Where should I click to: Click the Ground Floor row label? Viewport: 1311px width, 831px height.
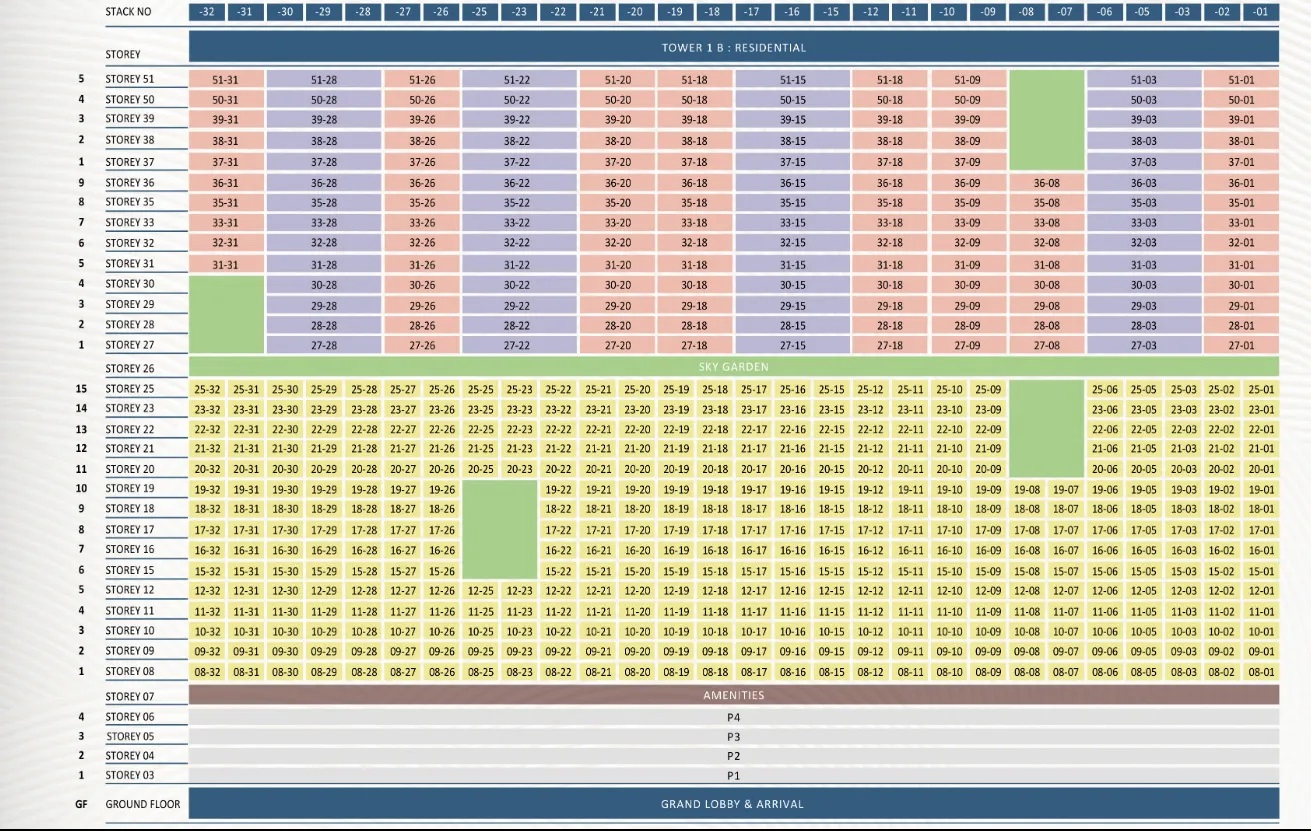tap(143, 804)
